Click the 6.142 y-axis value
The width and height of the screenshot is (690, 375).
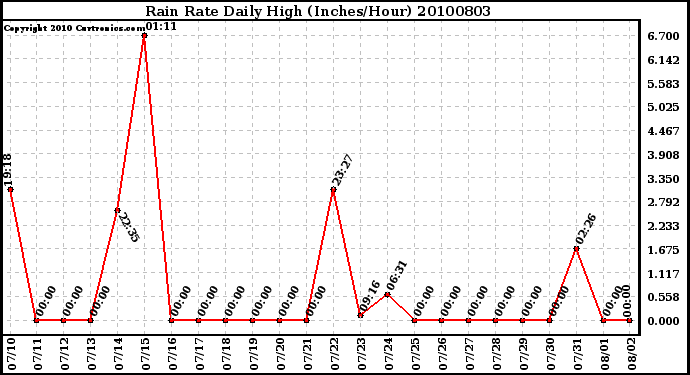tap(664, 60)
